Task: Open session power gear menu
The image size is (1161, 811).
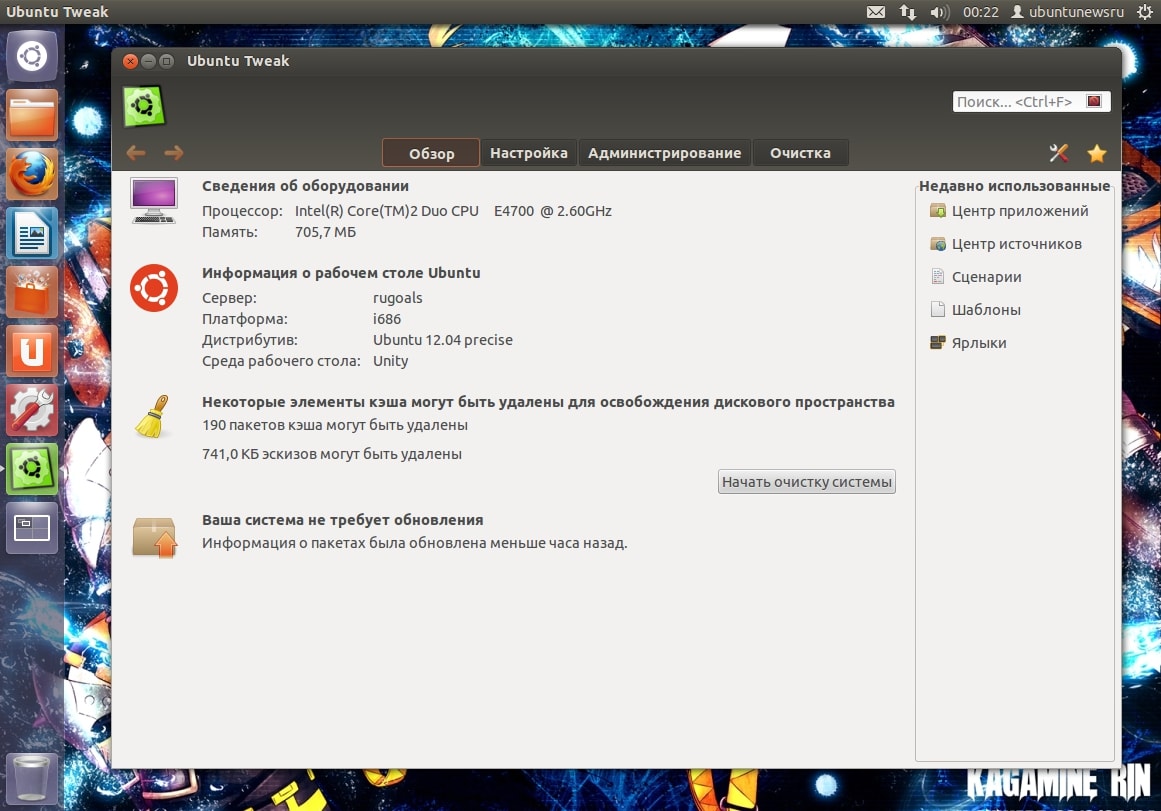Action: (x=1145, y=12)
